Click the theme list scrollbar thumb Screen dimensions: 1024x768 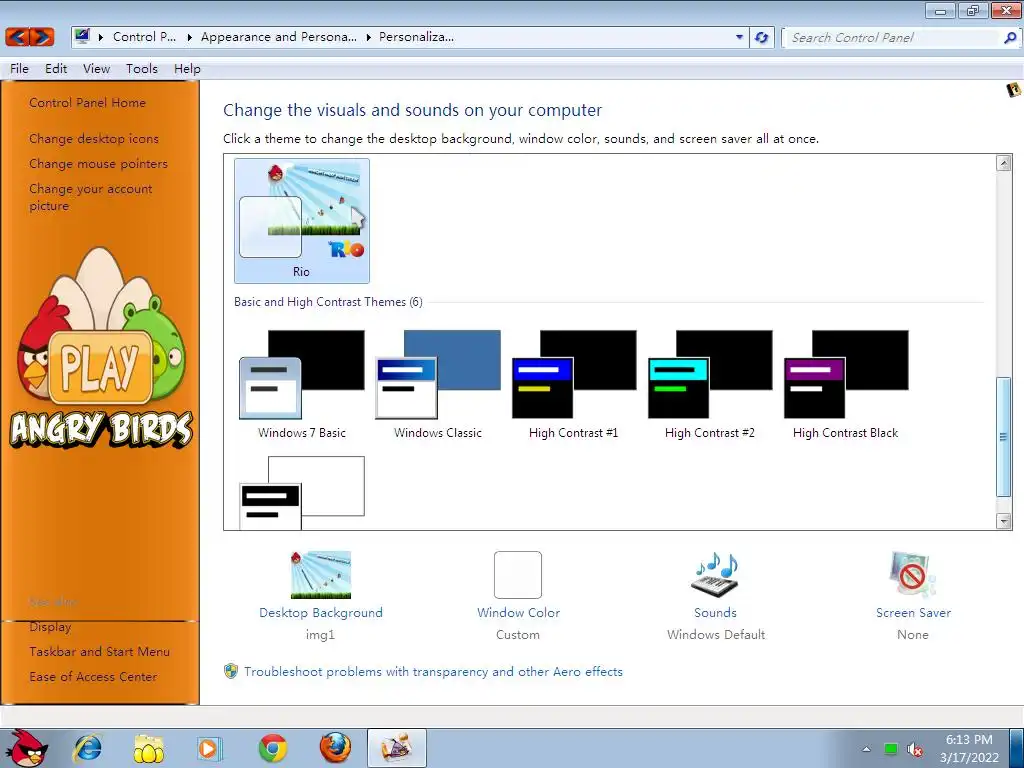click(x=1004, y=437)
